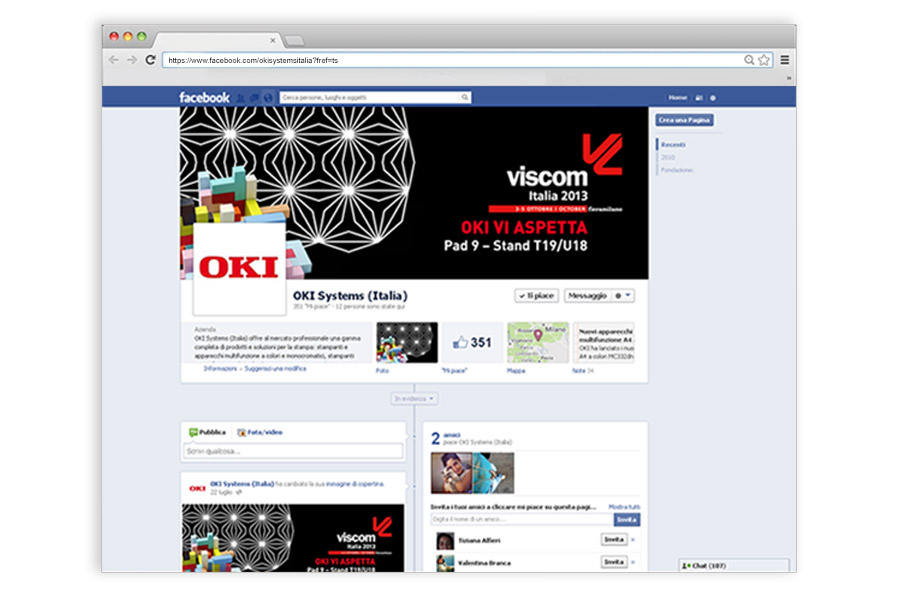Expand the Chat (107) bar
The width and height of the screenshot is (900, 600).
pos(733,566)
